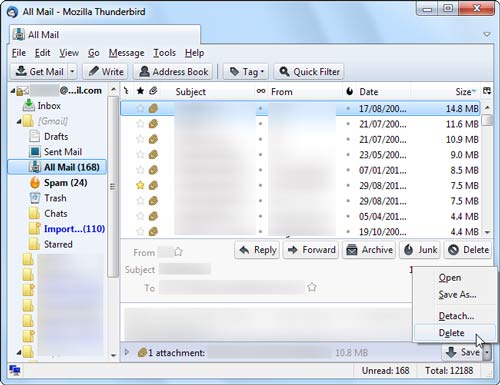Star the 11.6 MB message
Viewport: 500px width, 385px height.
pyautogui.click(x=140, y=124)
